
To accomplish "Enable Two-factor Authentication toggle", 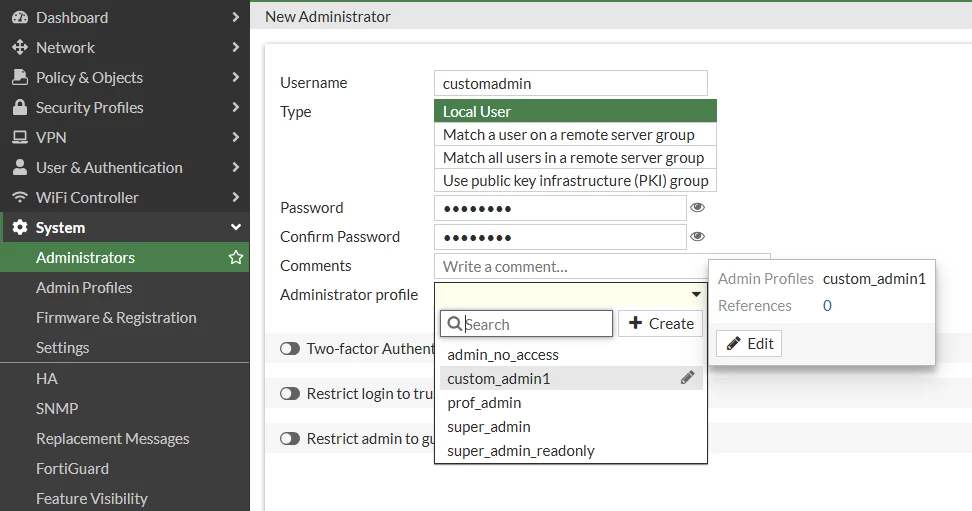I will 289,349.
